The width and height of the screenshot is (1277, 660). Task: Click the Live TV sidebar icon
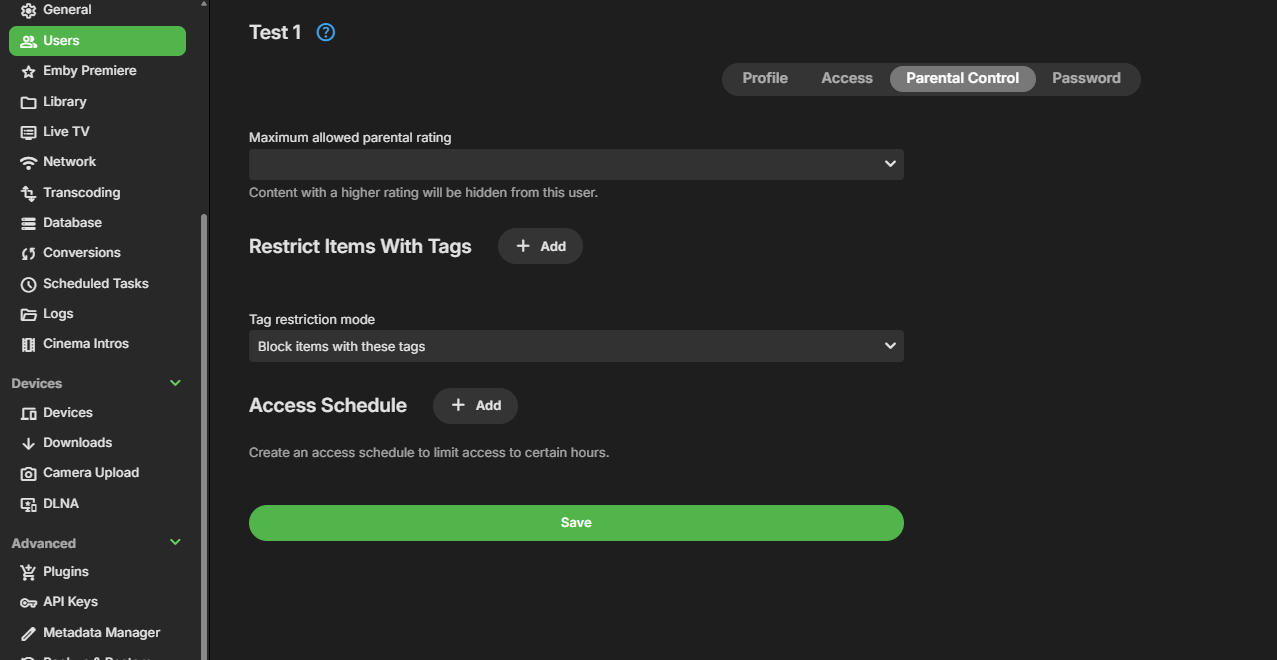click(28, 132)
